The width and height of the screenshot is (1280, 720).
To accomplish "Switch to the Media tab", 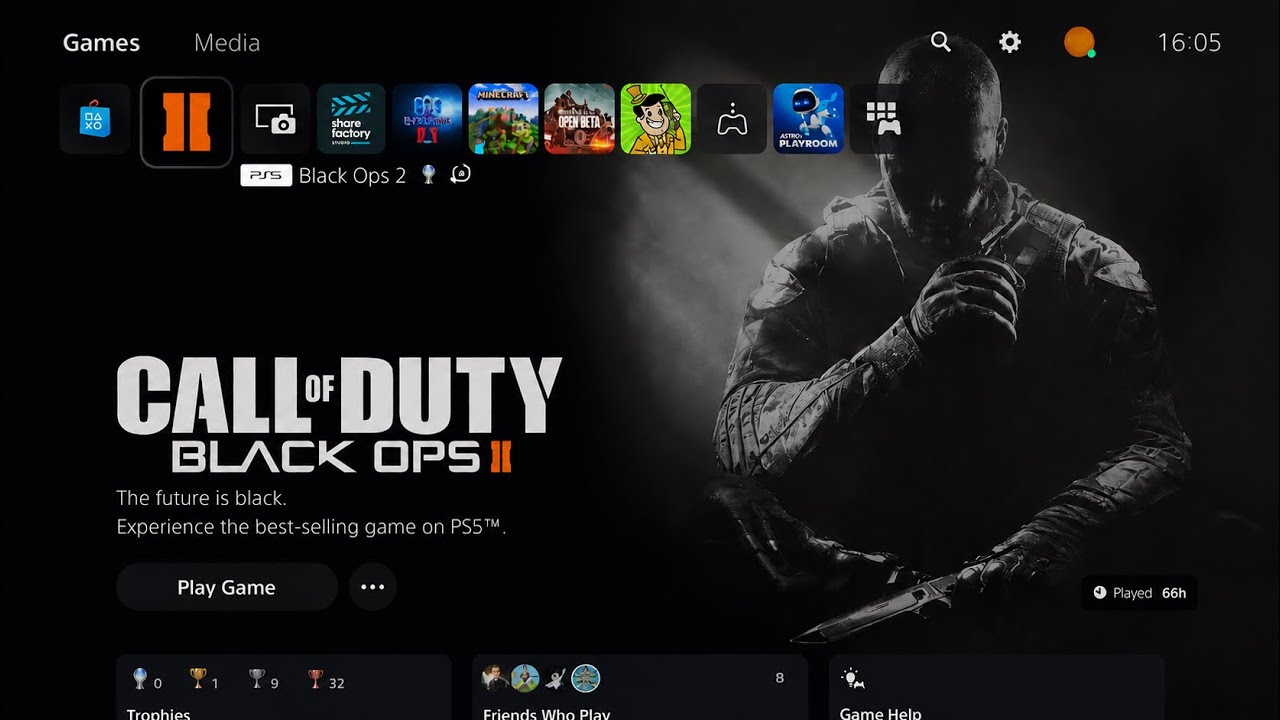I will point(227,43).
